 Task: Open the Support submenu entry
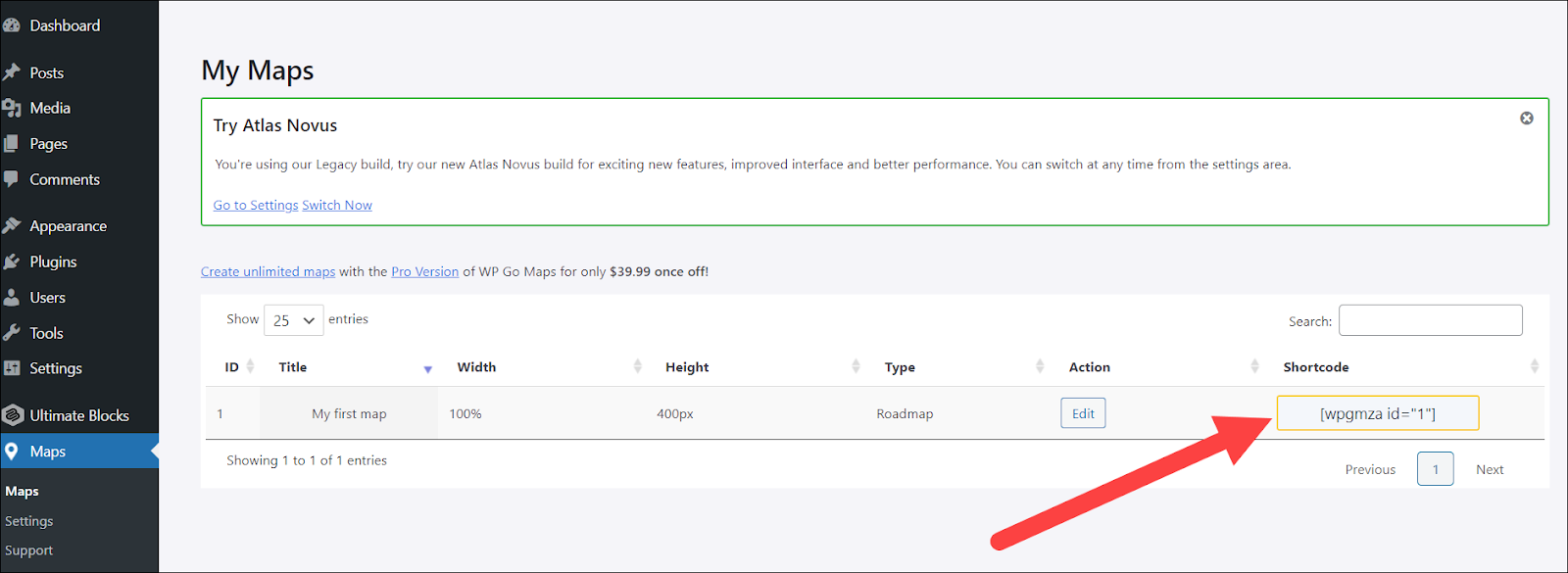(29, 550)
